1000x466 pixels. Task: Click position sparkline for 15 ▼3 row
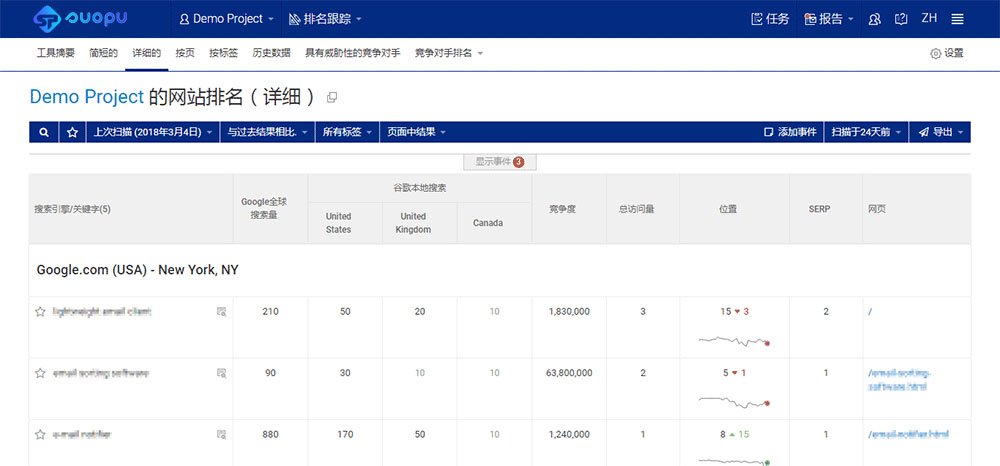pos(734,341)
